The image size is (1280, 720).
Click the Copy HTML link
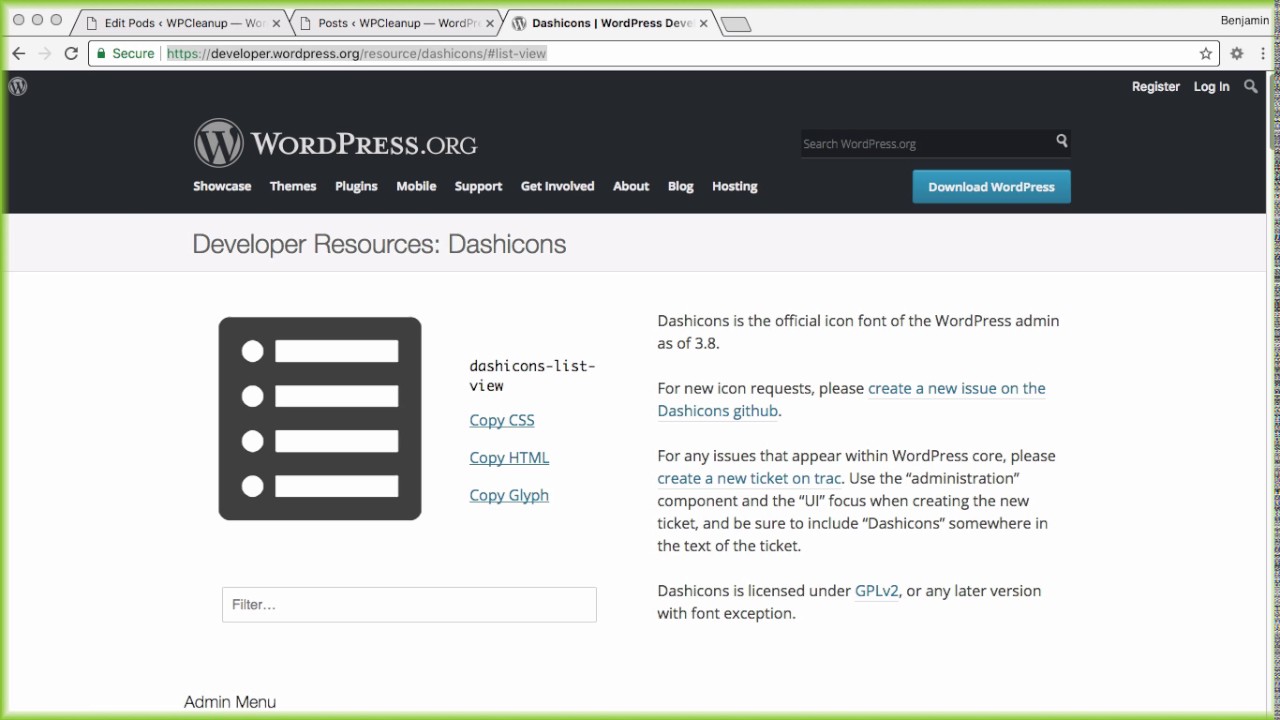[509, 458]
